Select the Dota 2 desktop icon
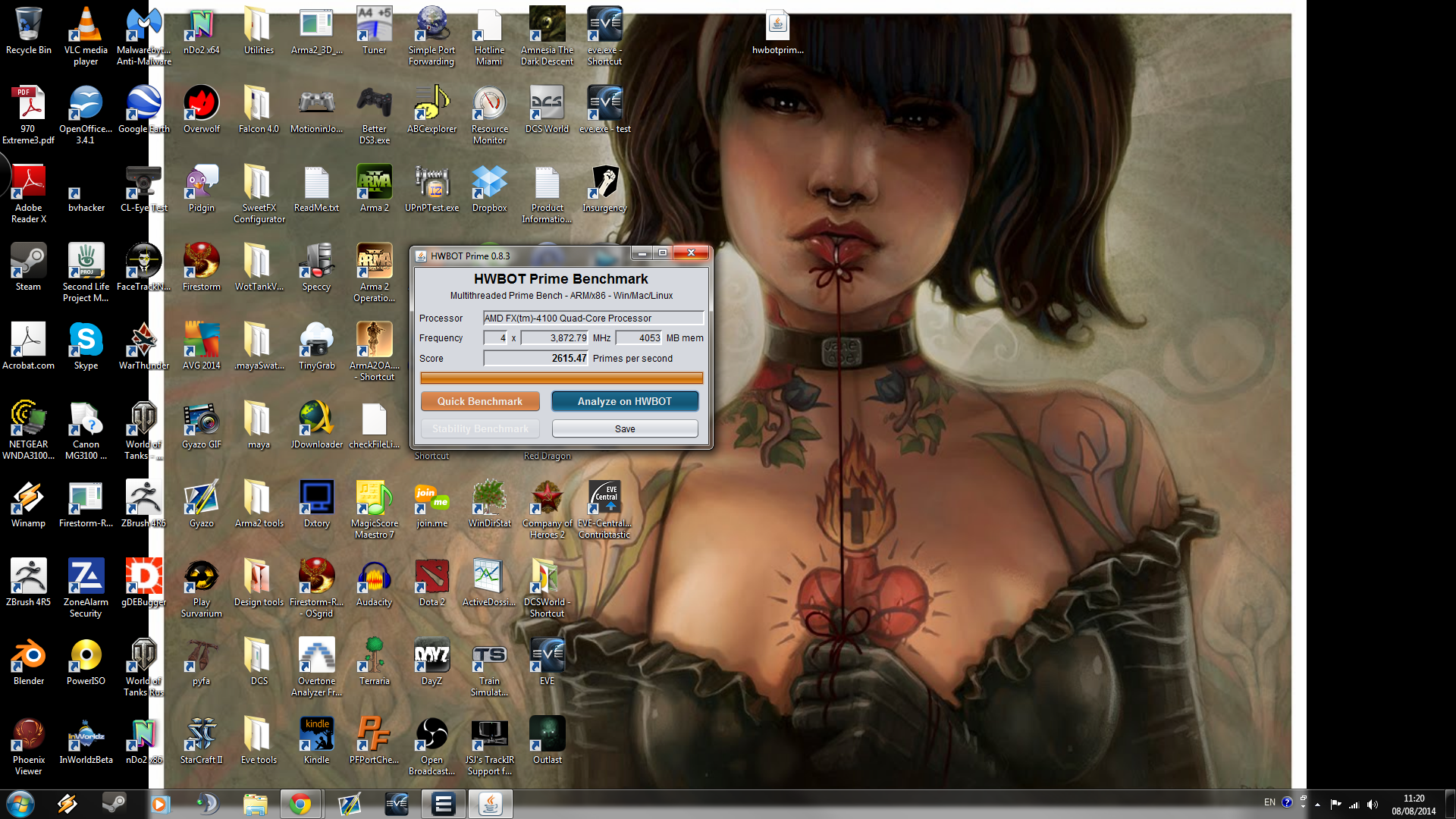This screenshot has height=819, width=1456. click(431, 582)
